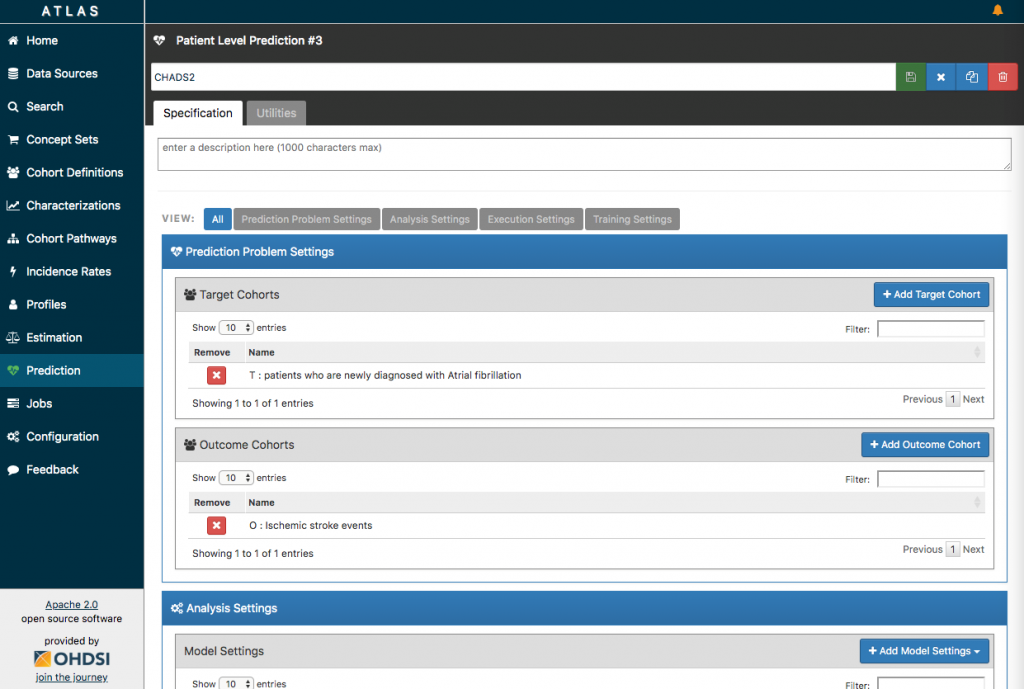Image resolution: width=1024 pixels, height=689 pixels.
Task: Click the Model Settings filter field
Action: (x=931, y=683)
